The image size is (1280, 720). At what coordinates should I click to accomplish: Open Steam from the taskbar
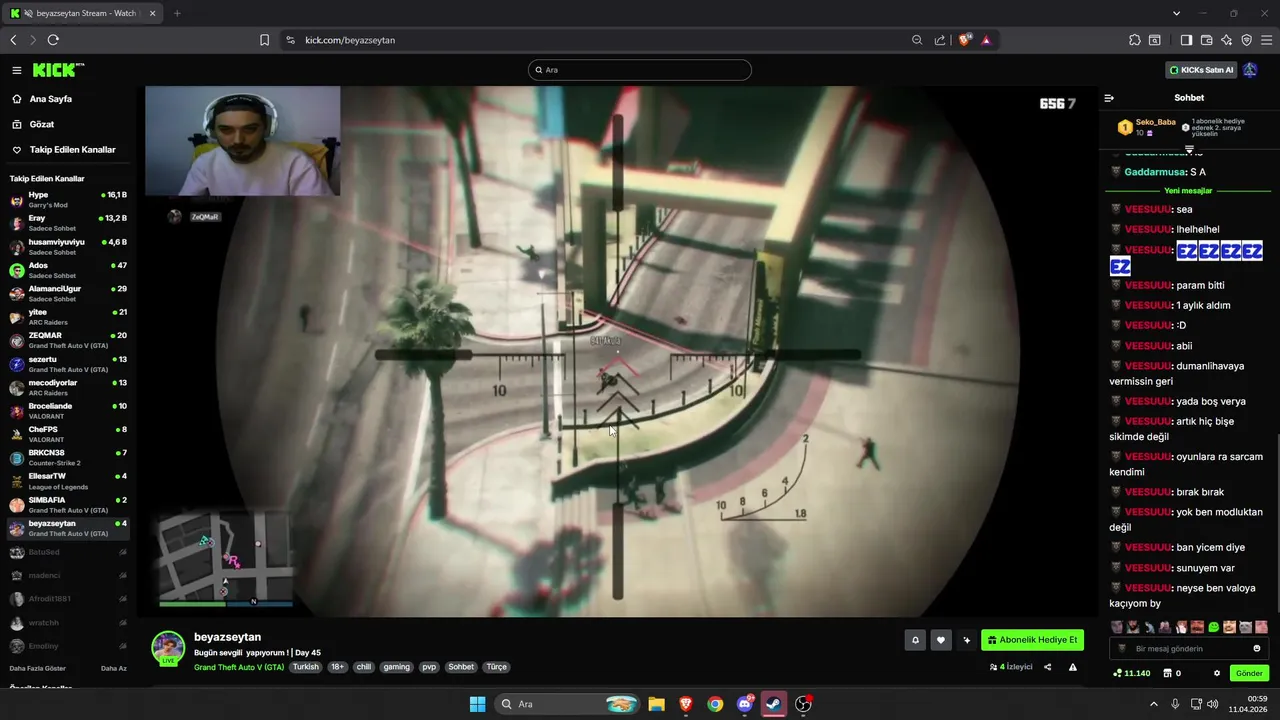[x=773, y=704]
